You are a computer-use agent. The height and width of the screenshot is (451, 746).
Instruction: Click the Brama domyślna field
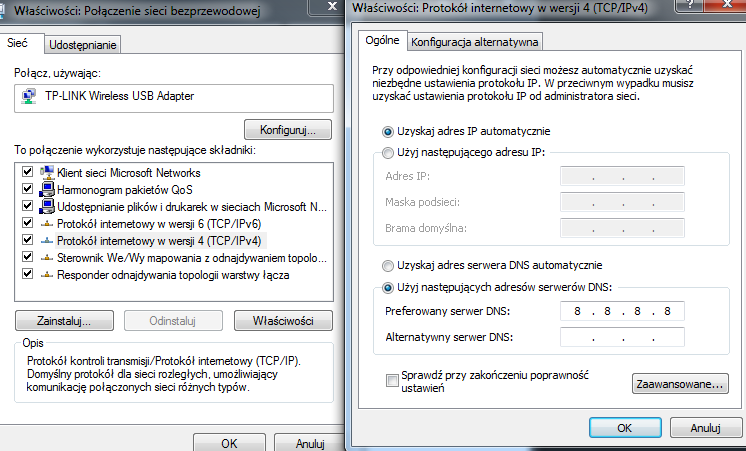tap(622, 228)
